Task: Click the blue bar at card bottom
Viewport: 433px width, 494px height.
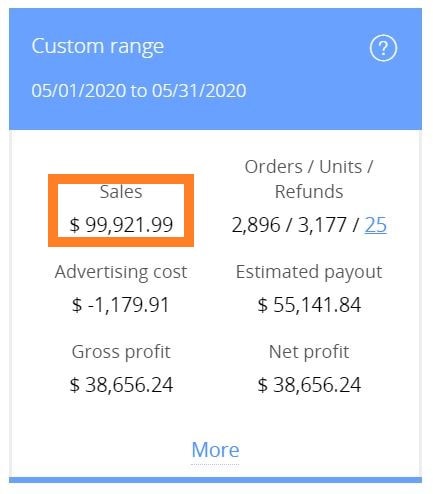Action: (215, 480)
